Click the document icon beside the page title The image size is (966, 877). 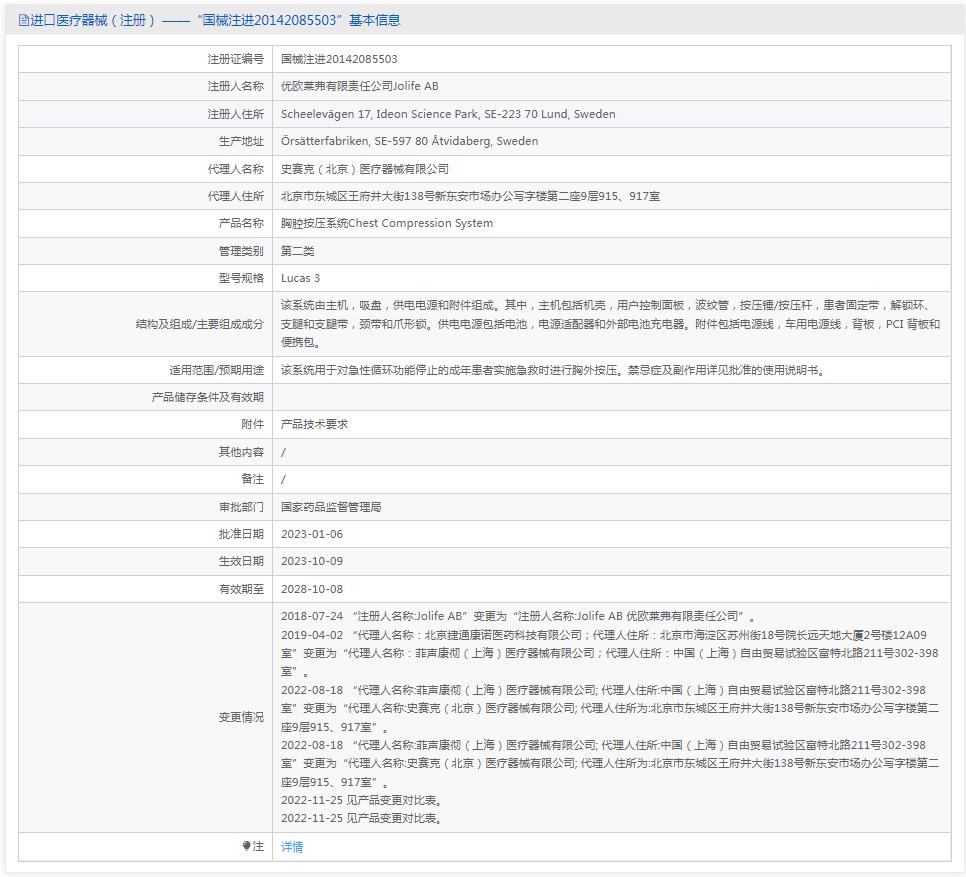(23, 20)
